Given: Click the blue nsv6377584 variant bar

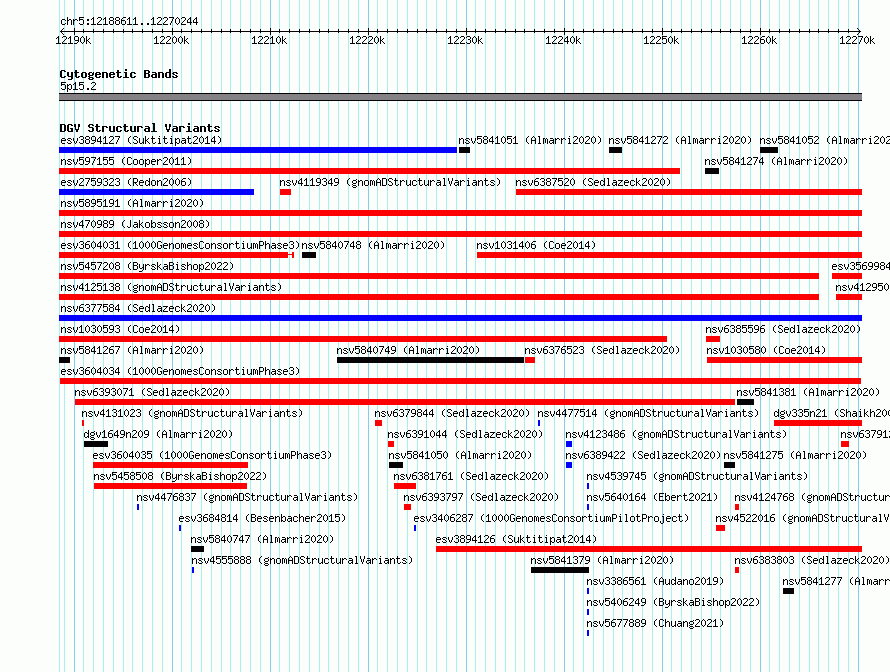Looking at the screenshot, I should point(460,318).
